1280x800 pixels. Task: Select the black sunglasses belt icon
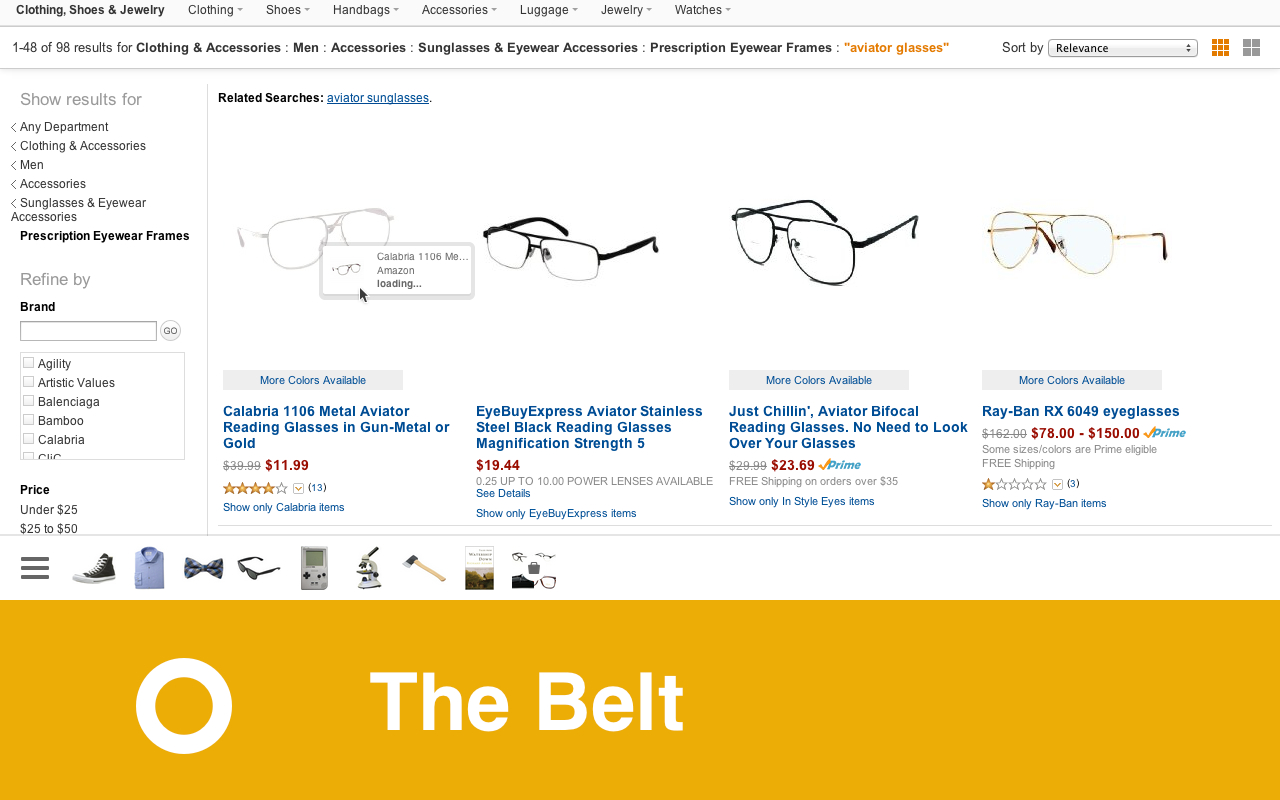[x=259, y=568]
